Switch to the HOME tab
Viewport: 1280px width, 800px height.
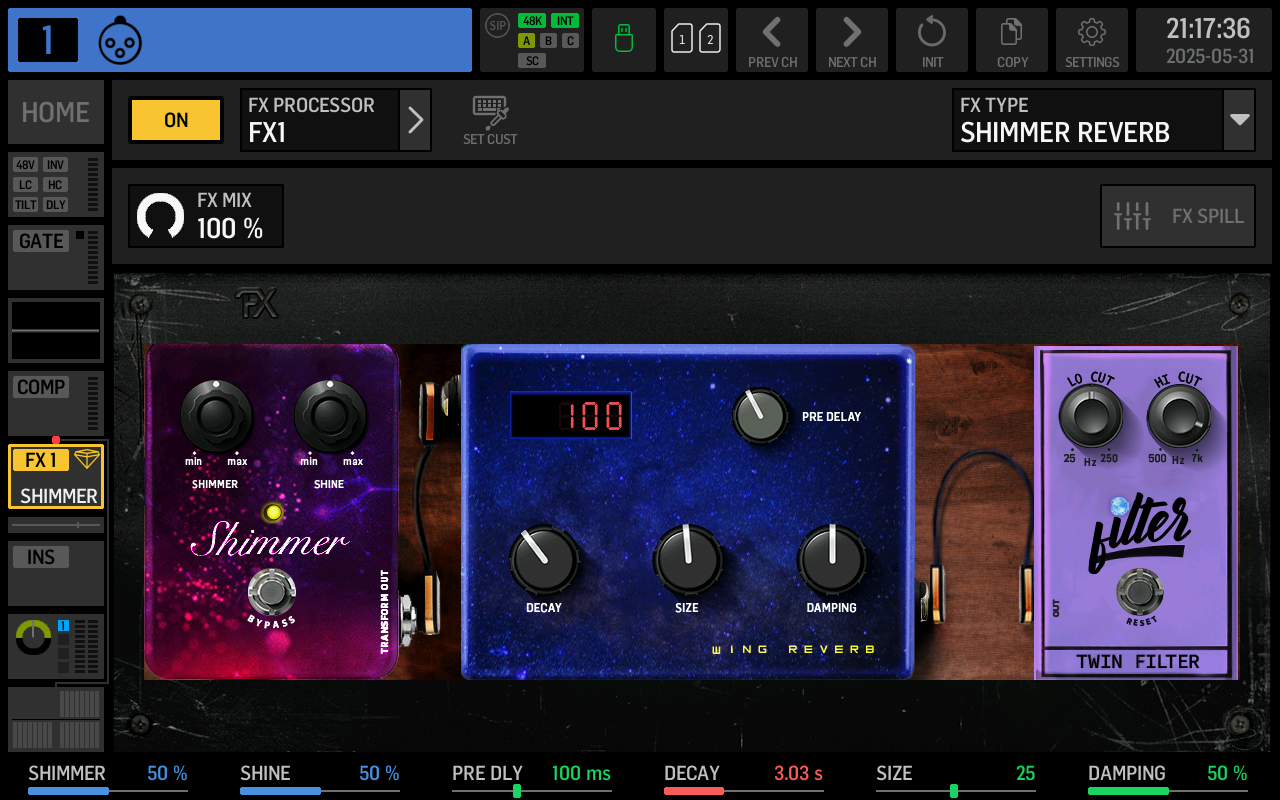[x=55, y=112]
